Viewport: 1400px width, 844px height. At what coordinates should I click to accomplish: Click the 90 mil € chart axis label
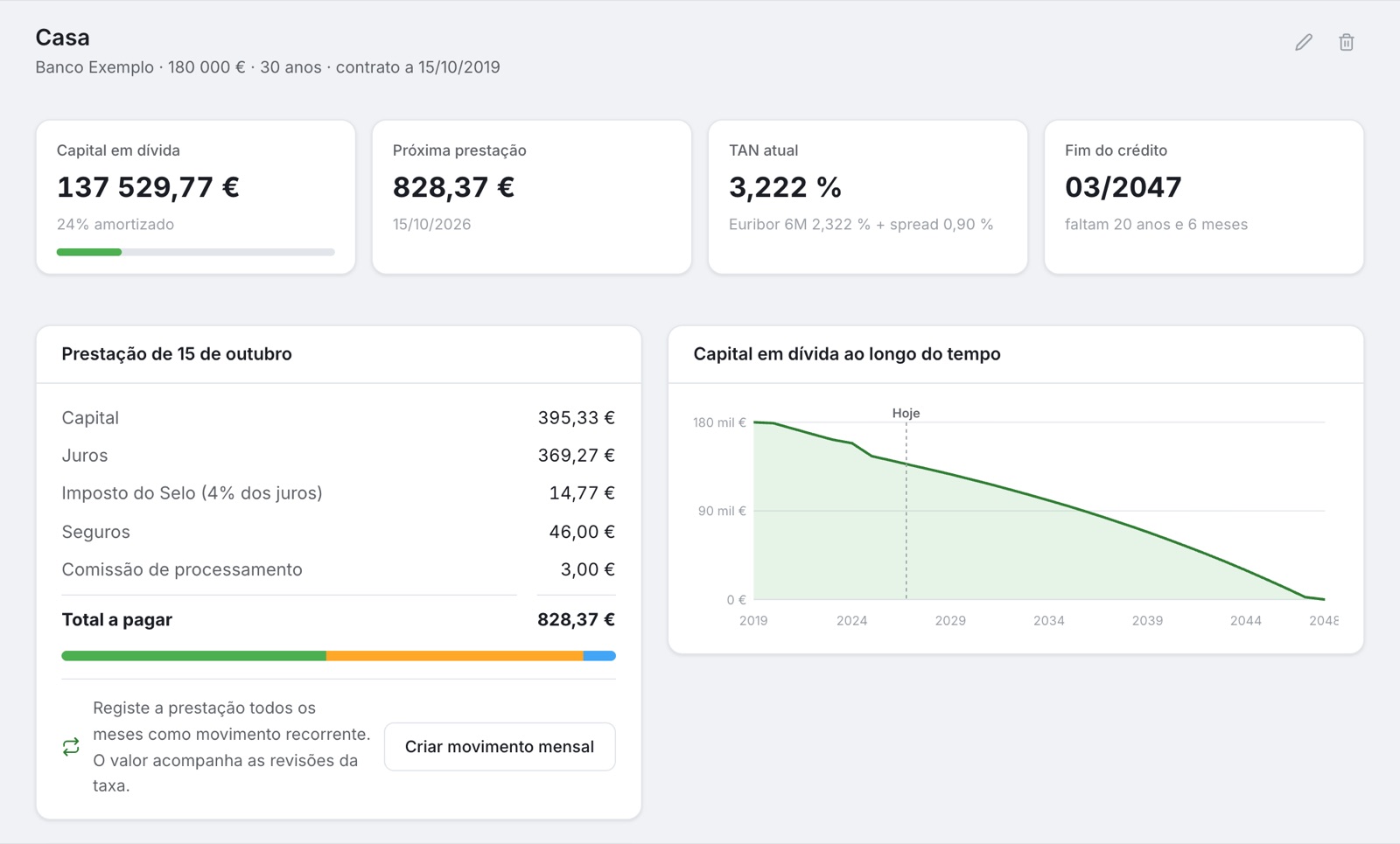[x=722, y=511]
